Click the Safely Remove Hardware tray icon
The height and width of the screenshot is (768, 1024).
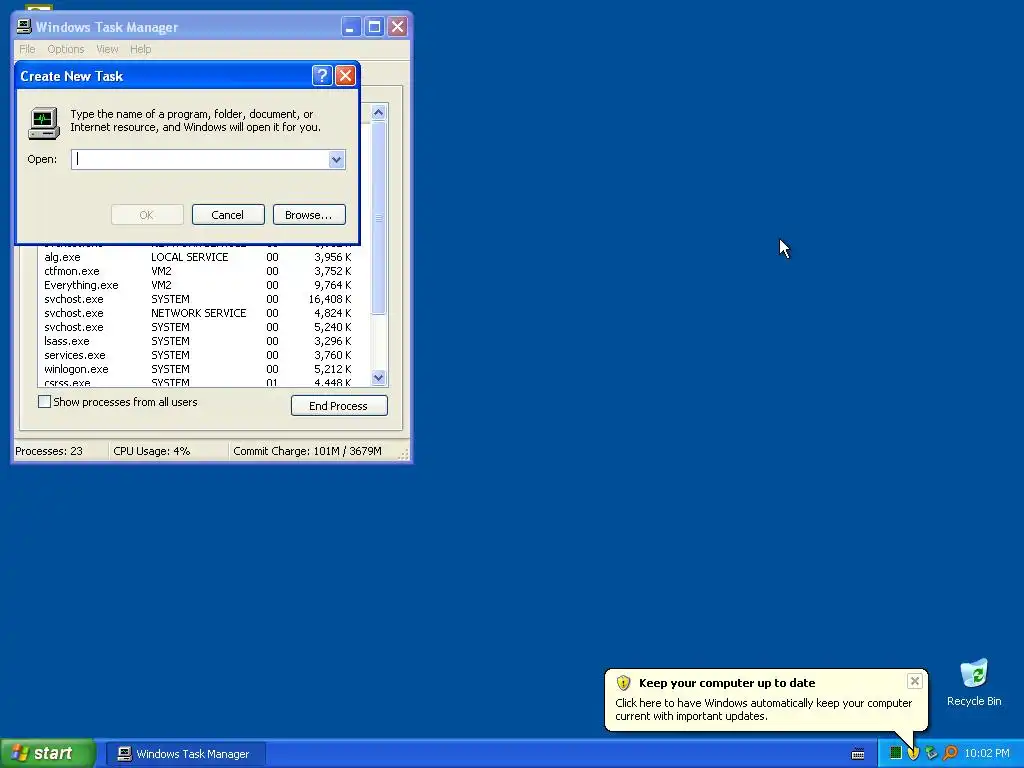point(932,753)
